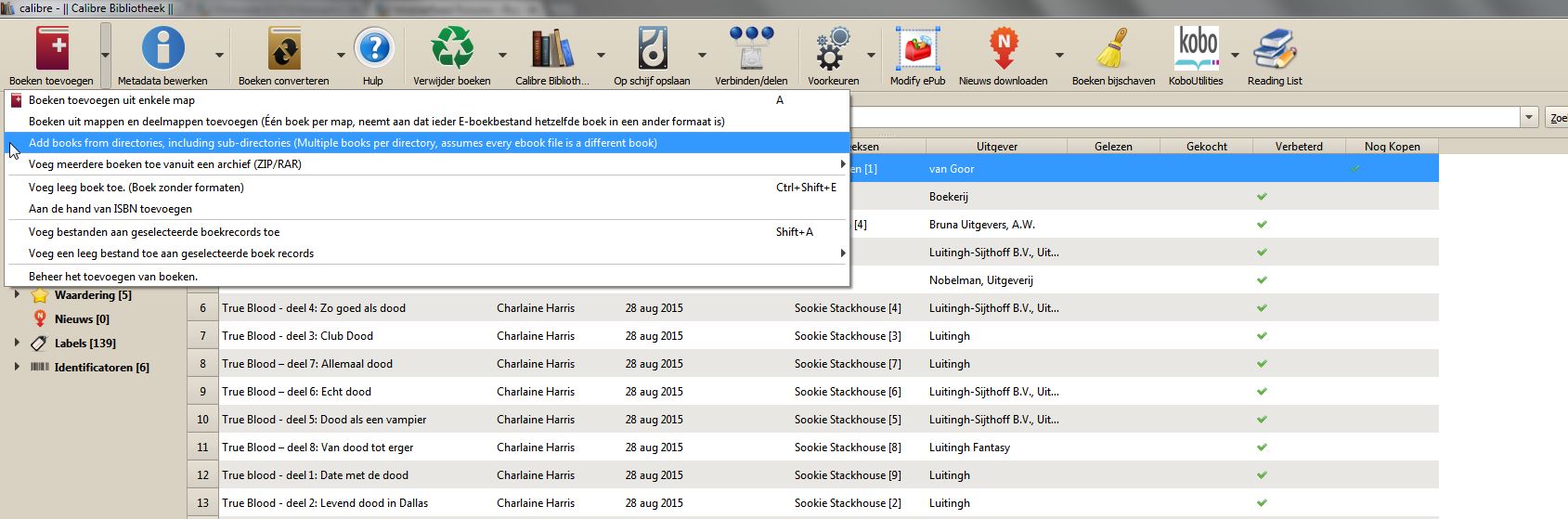Image resolution: width=1568 pixels, height=519 pixels.
Task: Open the Reading List plugin
Action: (1274, 48)
